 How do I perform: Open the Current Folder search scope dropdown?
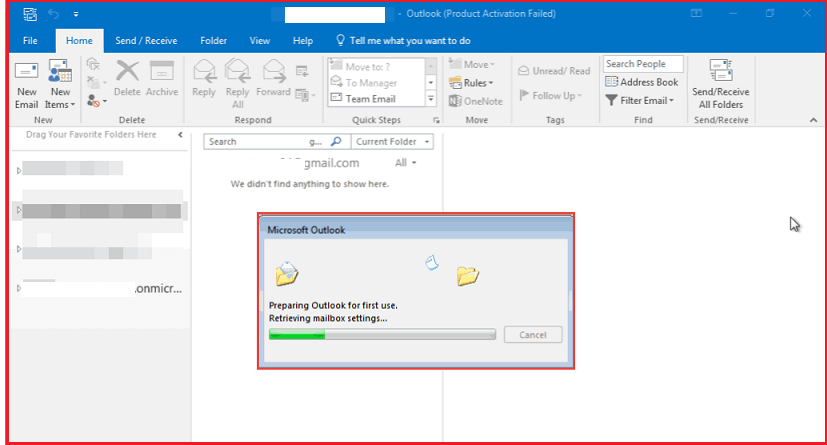click(392, 142)
